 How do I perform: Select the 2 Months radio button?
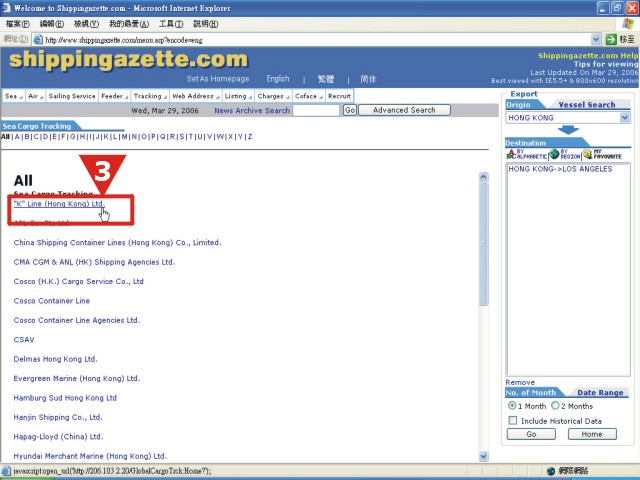point(555,406)
